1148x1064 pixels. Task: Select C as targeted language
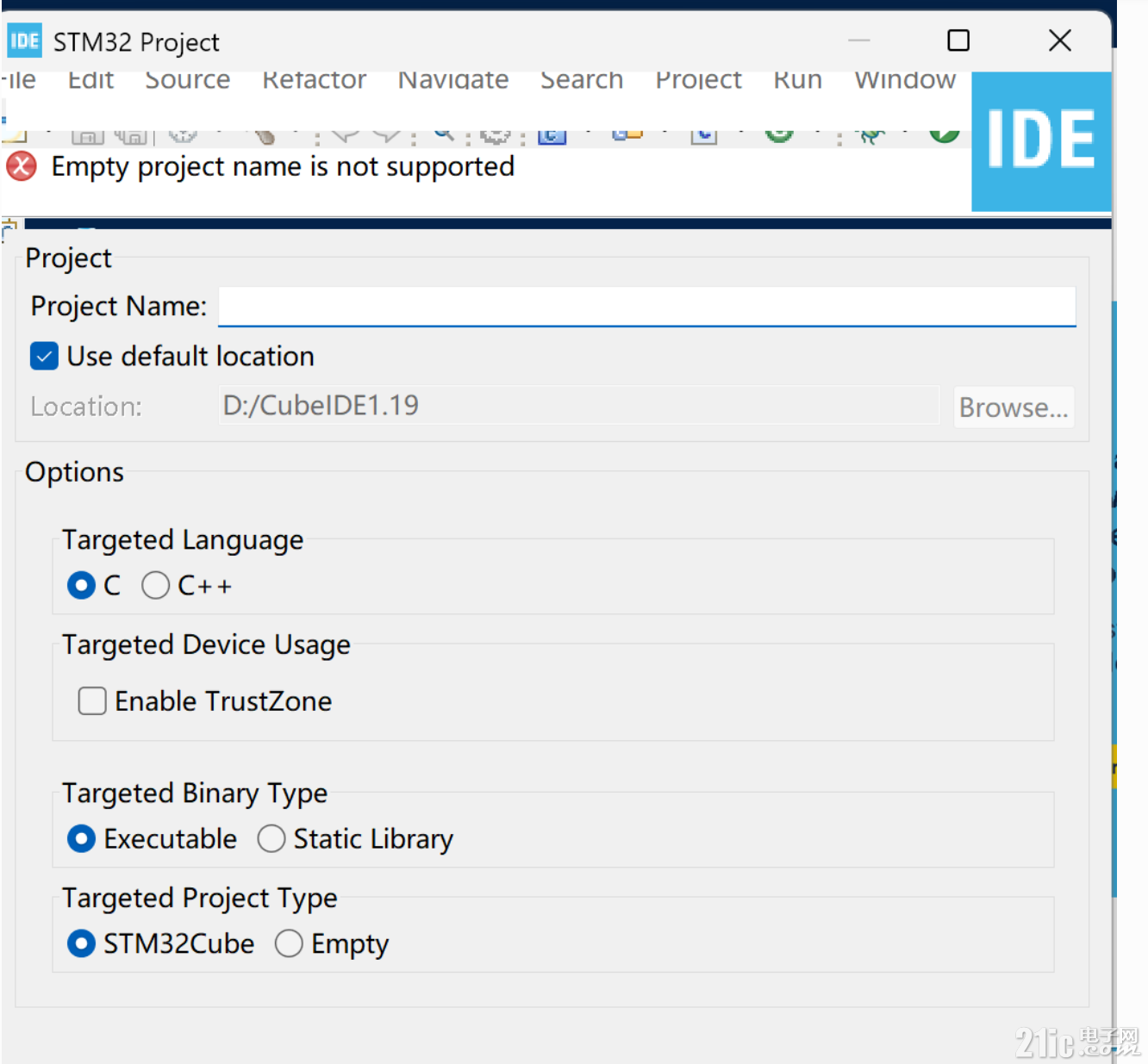81,586
